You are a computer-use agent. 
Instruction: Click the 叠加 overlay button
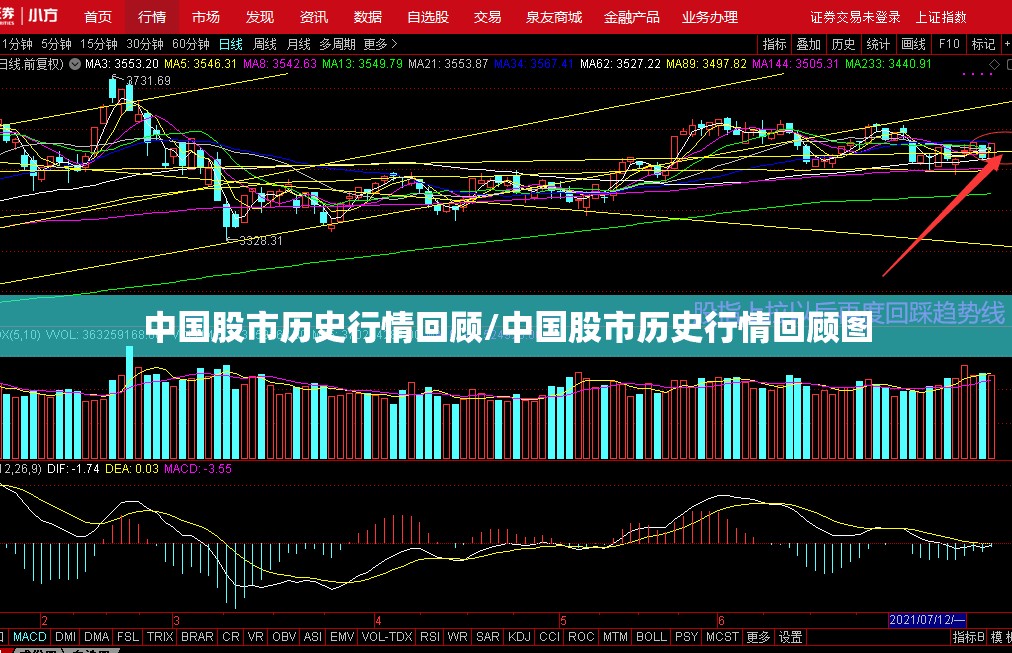click(809, 44)
